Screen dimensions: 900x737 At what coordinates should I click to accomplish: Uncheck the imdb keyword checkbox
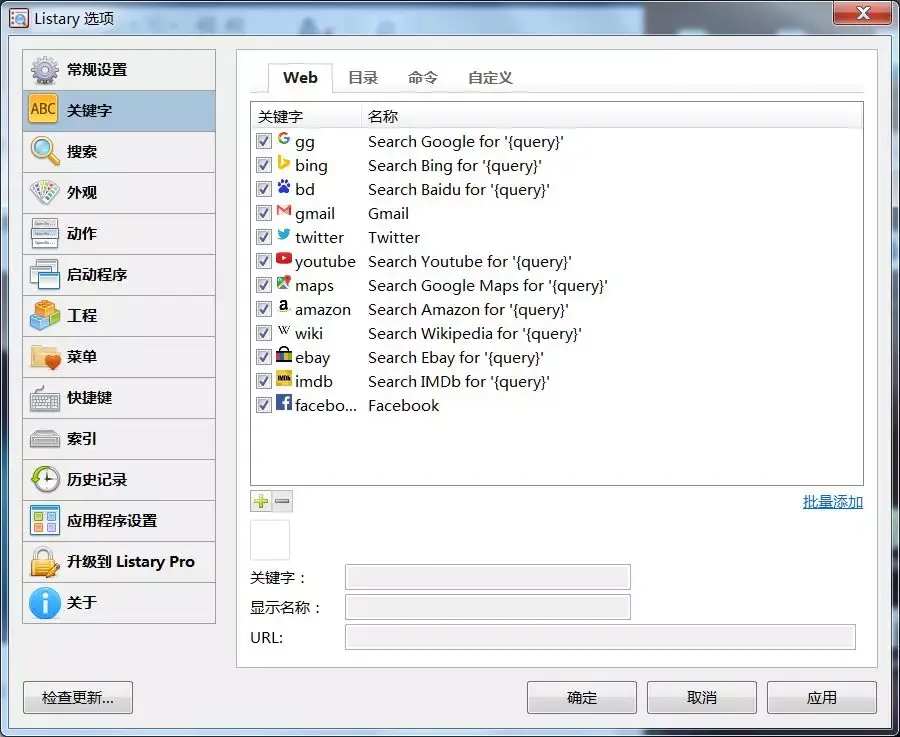click(x=263, y=381)
